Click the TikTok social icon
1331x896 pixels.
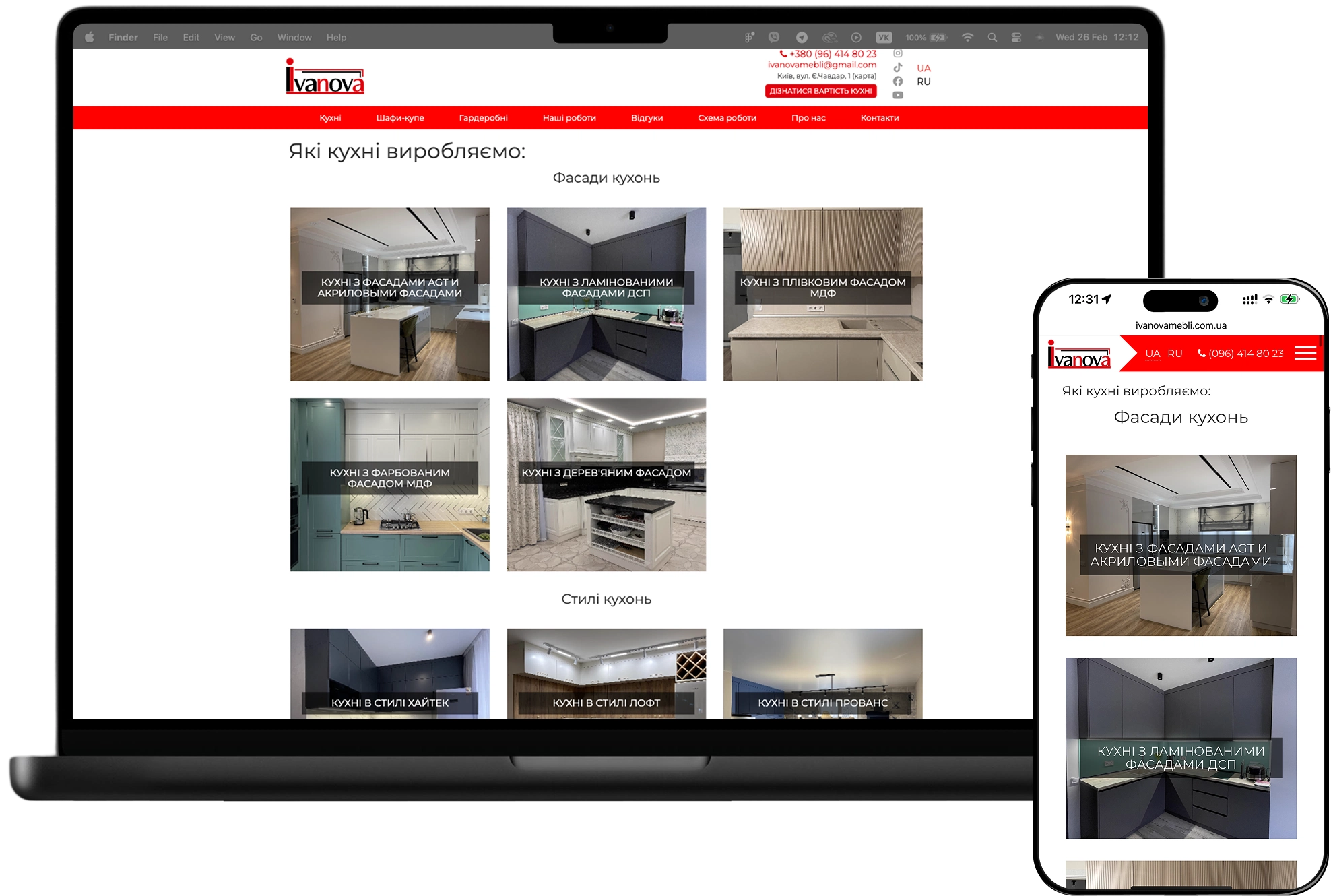pyautogui.click(x=897, y=67)
